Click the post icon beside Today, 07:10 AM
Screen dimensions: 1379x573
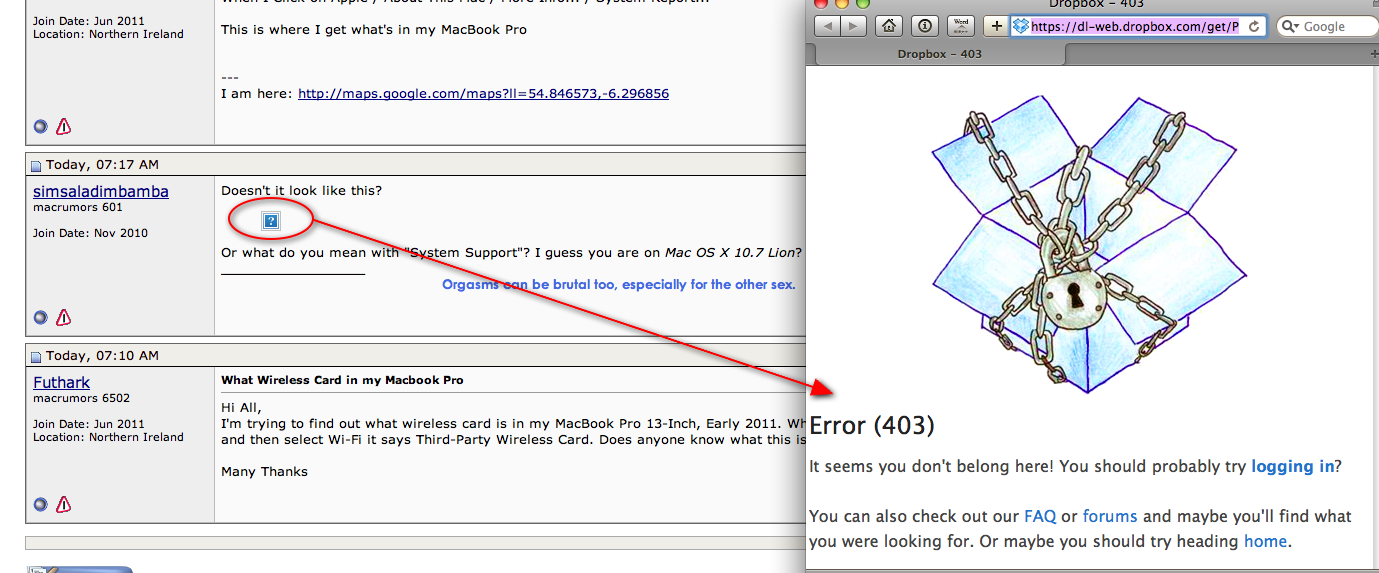(x=36, y=357)
